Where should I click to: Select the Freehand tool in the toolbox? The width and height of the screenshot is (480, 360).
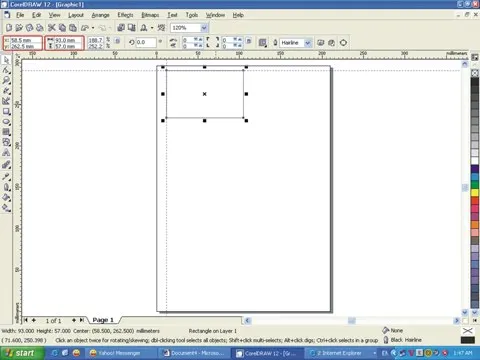click(6, 91)
